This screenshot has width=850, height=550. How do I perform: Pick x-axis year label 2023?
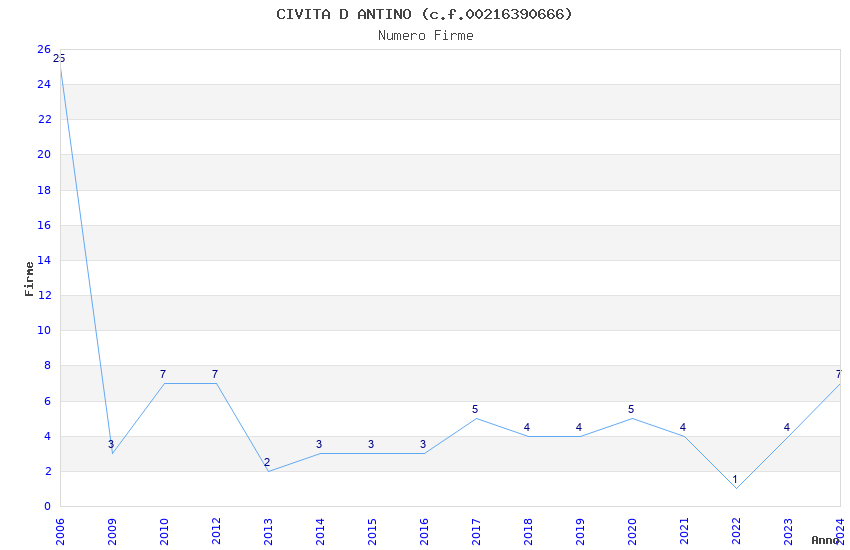tap(788, 531)
